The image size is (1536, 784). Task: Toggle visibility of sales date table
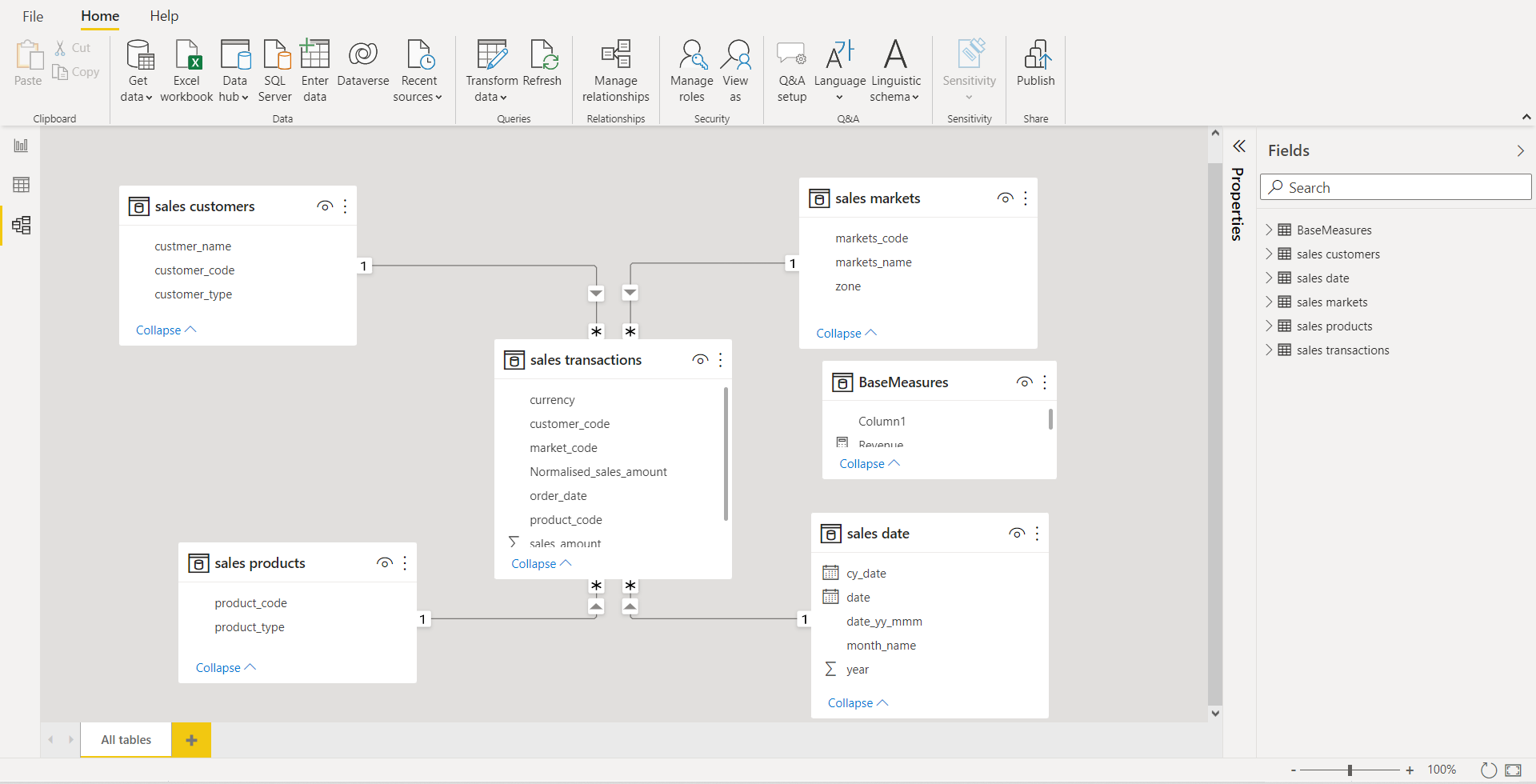pos(1017,534)
